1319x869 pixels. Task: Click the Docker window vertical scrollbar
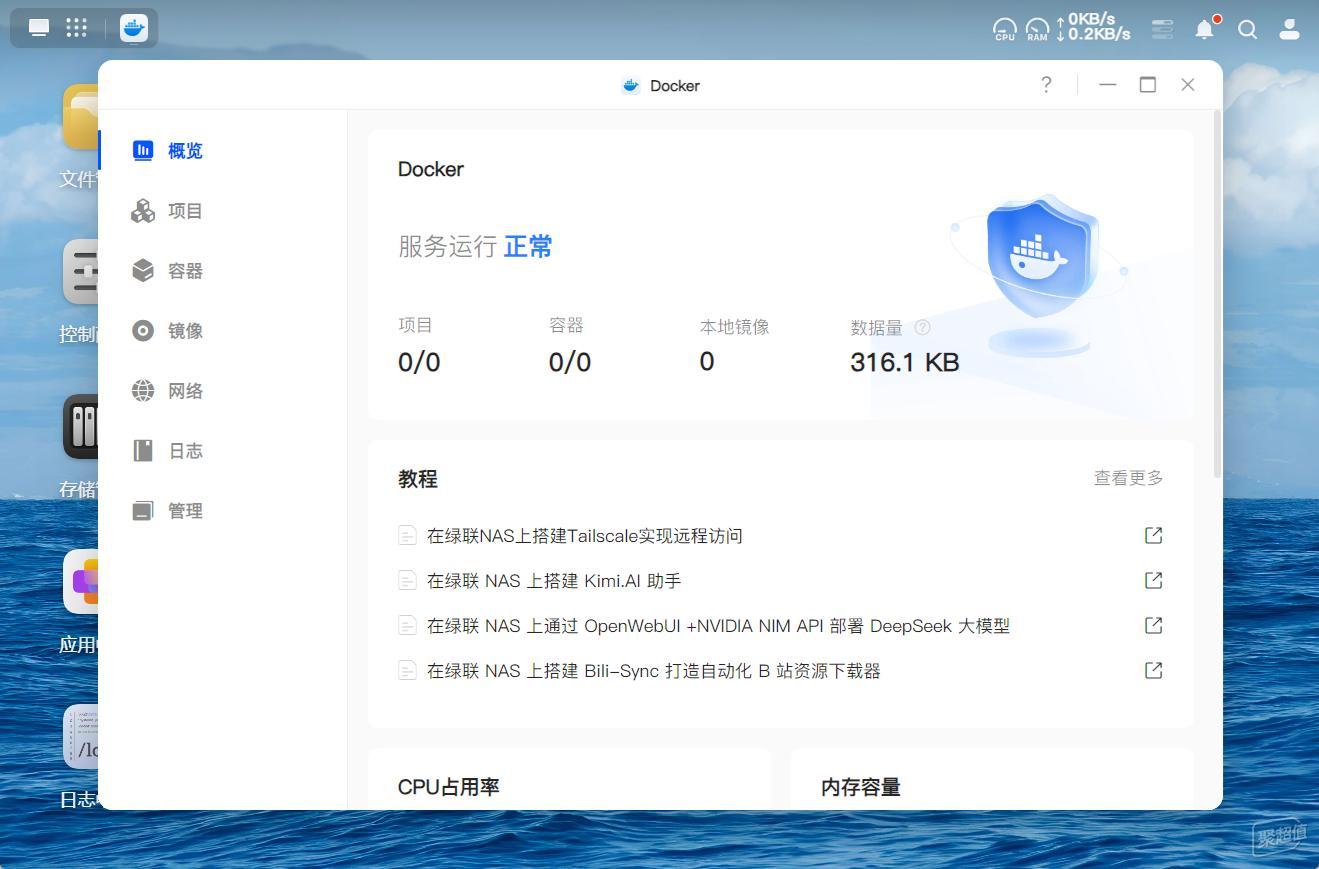[1217, 295]
